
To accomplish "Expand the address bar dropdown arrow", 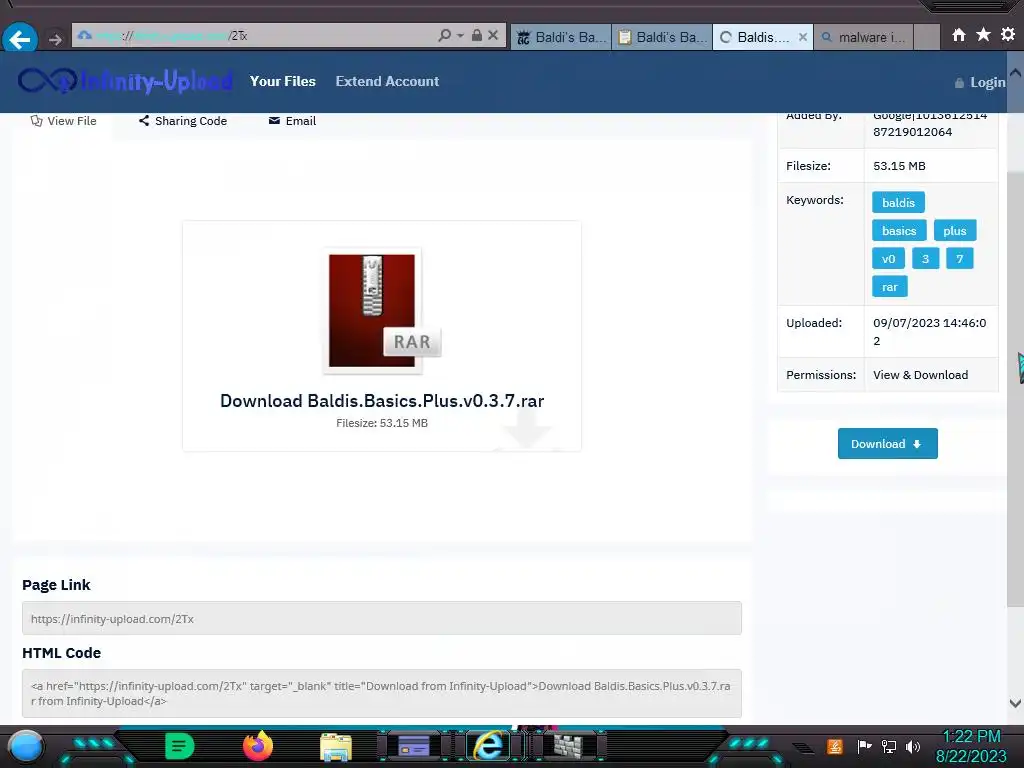I will pyautogui.click(x=460, y=35).
